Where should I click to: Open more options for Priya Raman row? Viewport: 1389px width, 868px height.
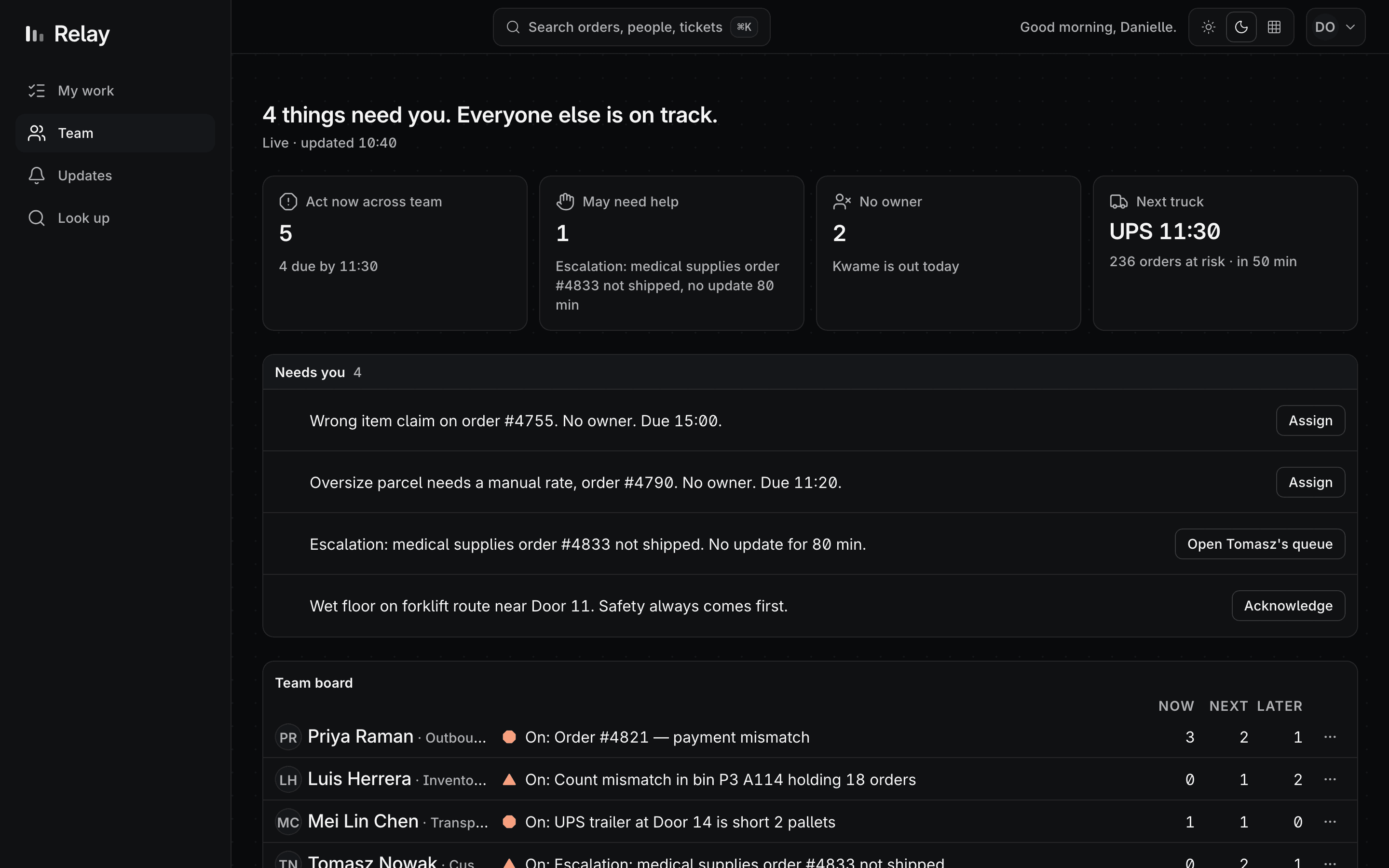(1330, 736)
